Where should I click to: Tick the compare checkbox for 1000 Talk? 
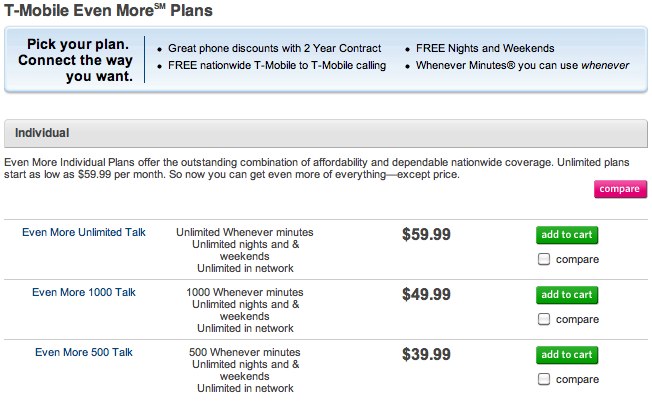(x=544, y=320)
